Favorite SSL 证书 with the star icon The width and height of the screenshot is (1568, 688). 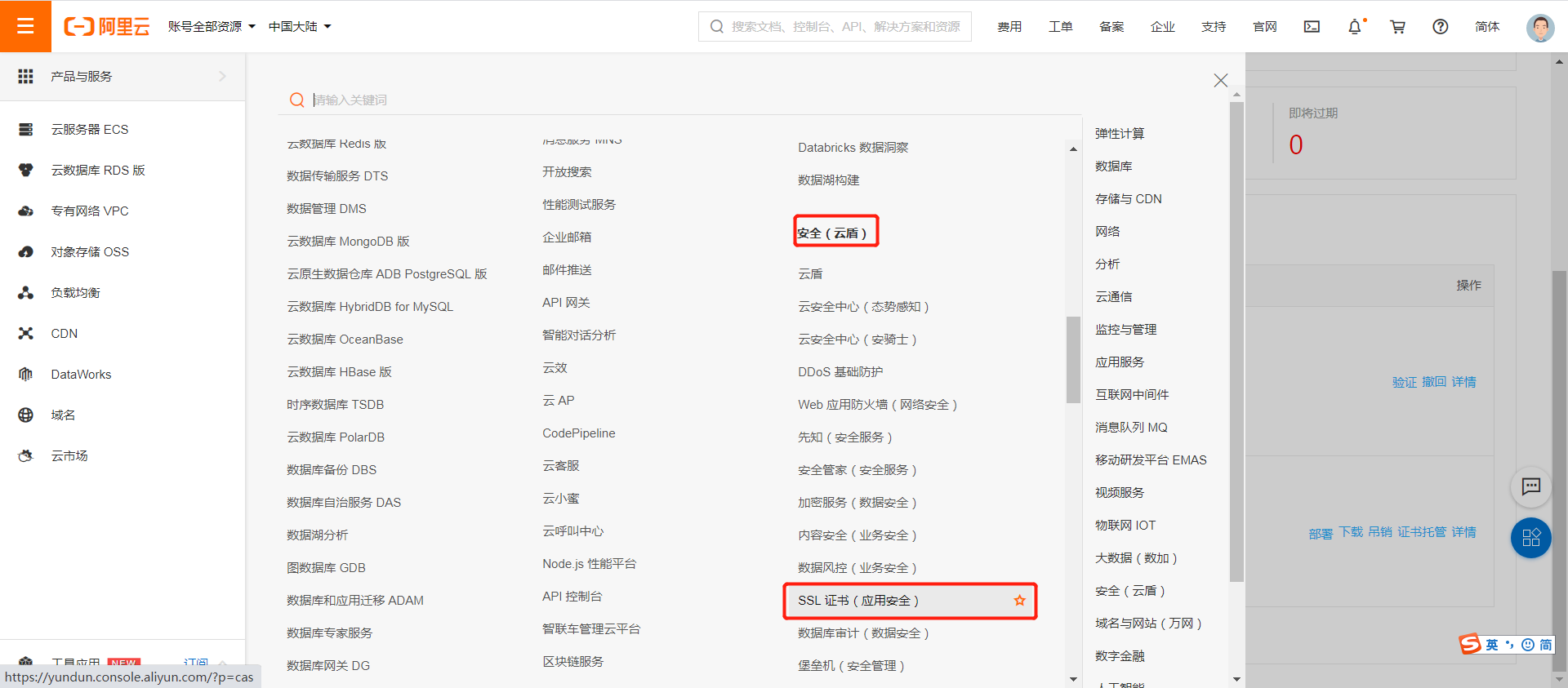pyautogui.click(x=1019, y=601)
